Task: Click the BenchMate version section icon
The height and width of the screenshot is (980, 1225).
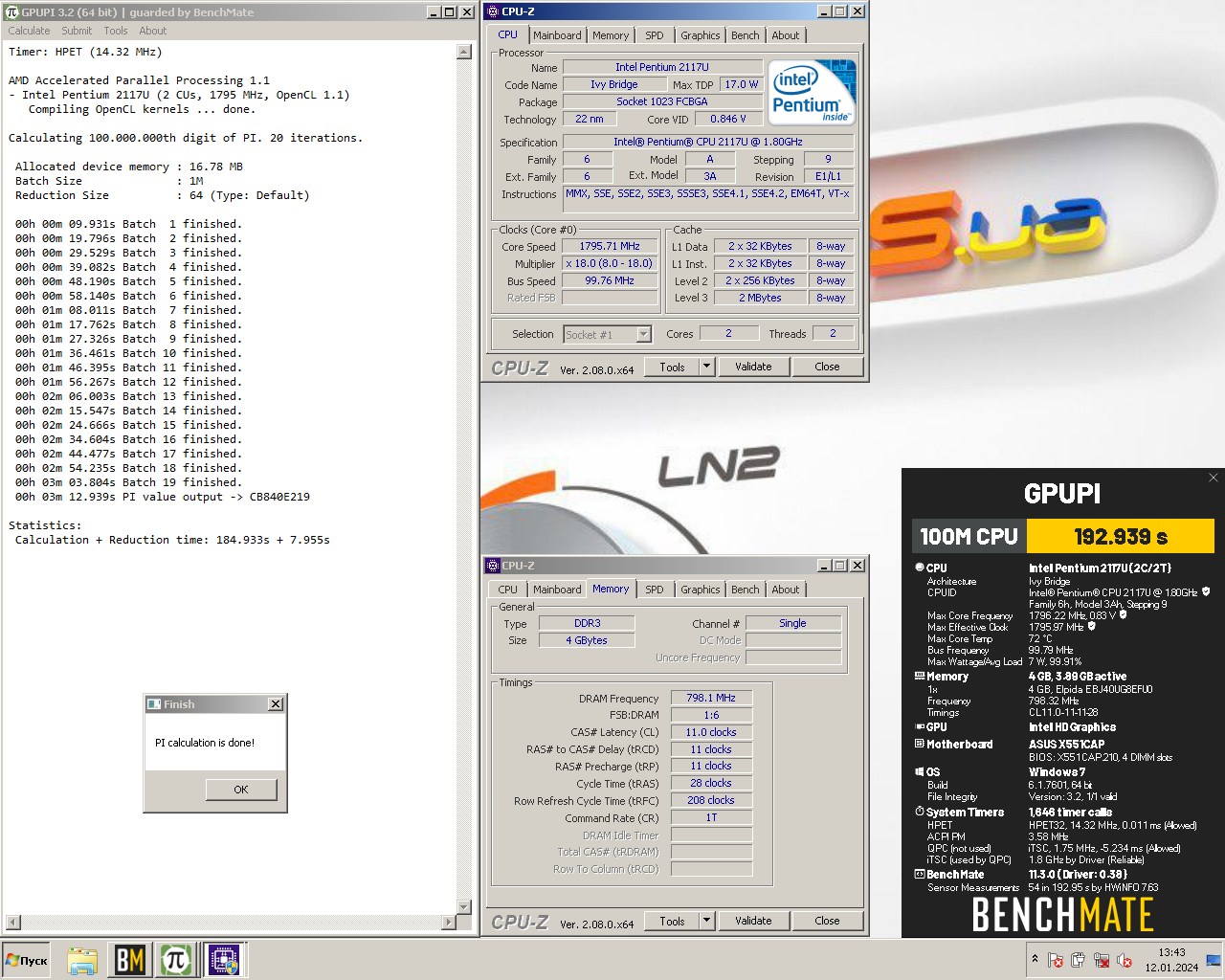Action: click(920, 874)
